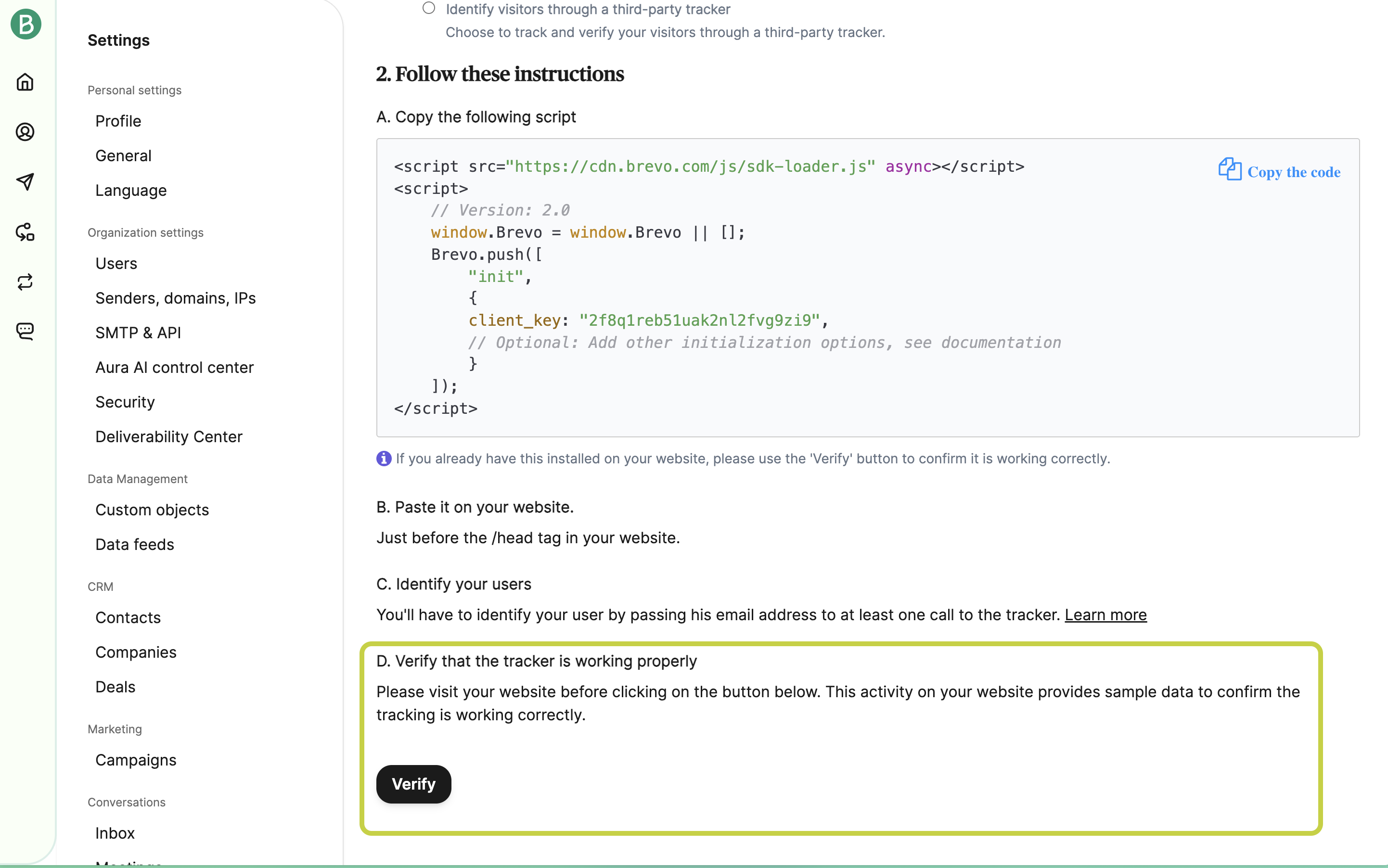This screenshot has height=868, width=1388.
Task: Click the '// Version: 2.0' comment line
Action: [x=500, y=210]
